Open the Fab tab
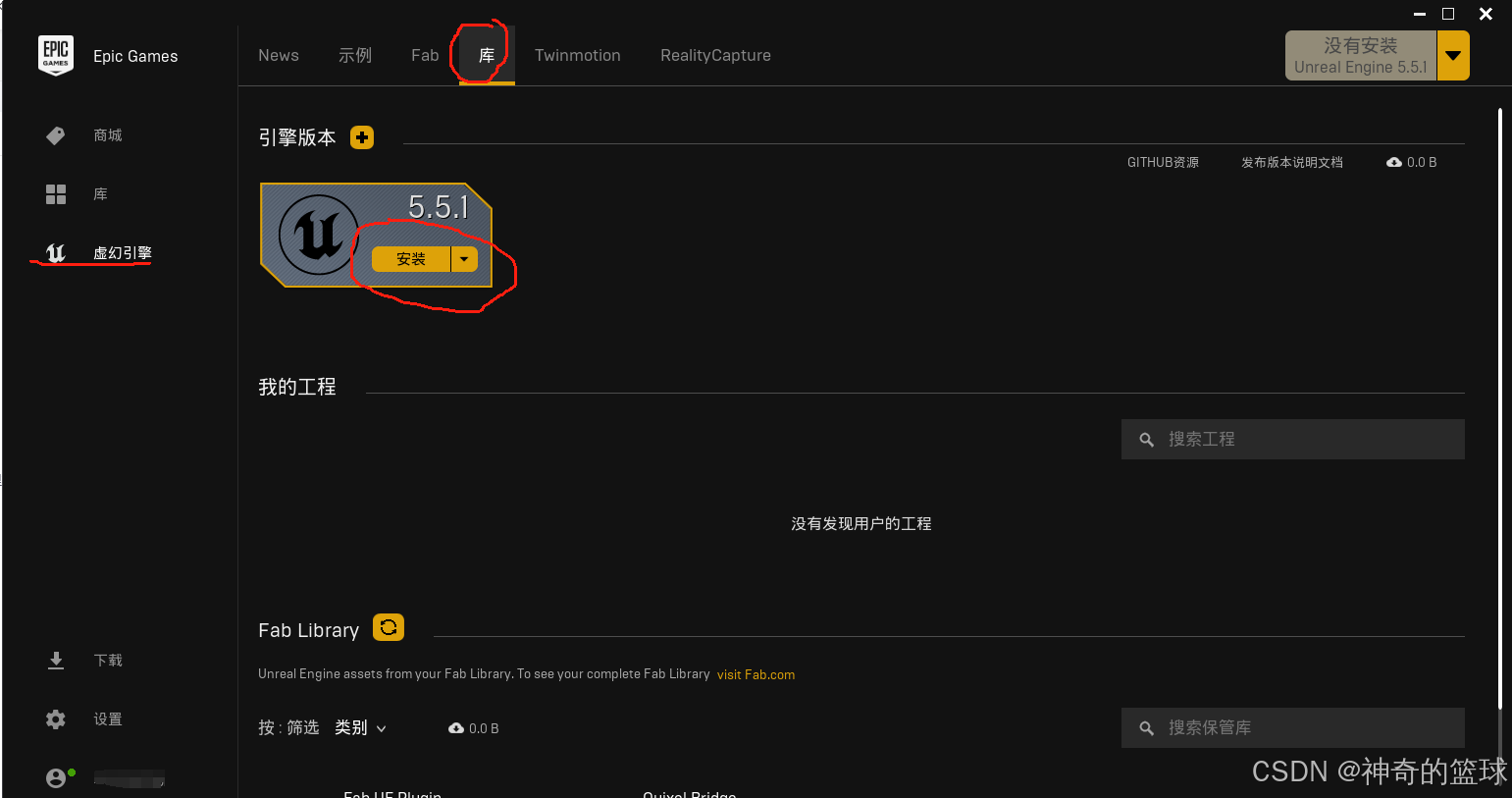The width and height of the screenshot is (1512, 798). click(x=425, y=55)
